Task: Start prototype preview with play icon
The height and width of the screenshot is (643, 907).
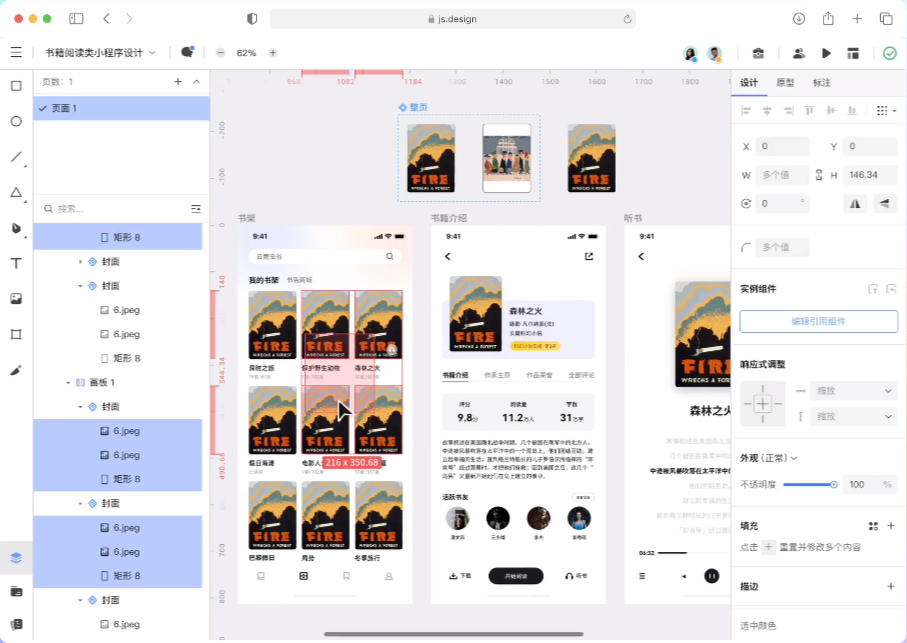Action: pos(826,53)
